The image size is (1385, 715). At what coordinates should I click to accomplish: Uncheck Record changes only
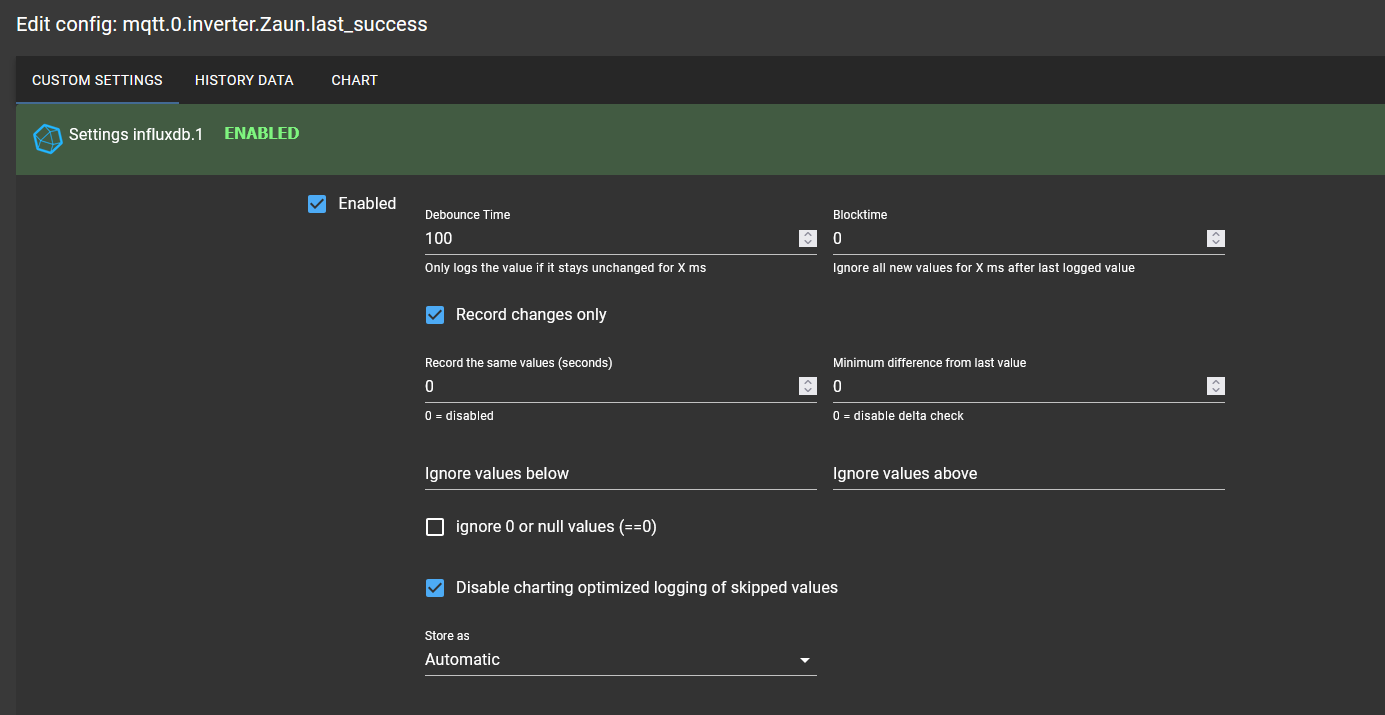point(435,315)
